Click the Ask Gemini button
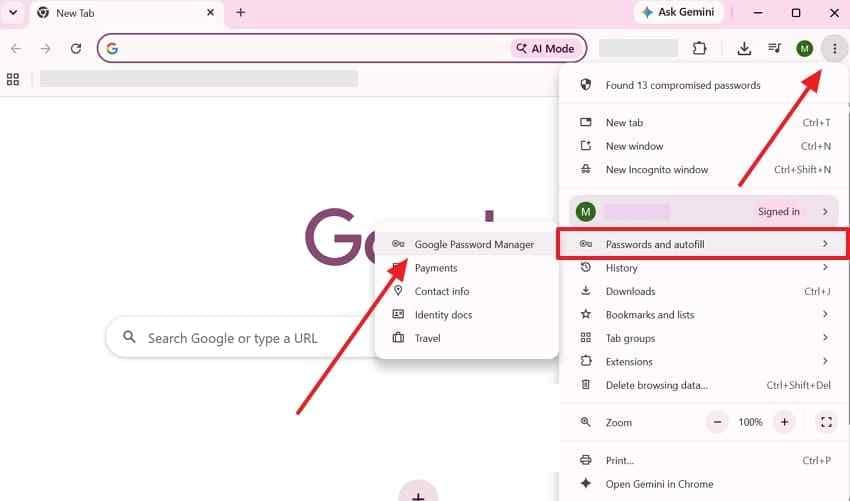 [678, 12]
